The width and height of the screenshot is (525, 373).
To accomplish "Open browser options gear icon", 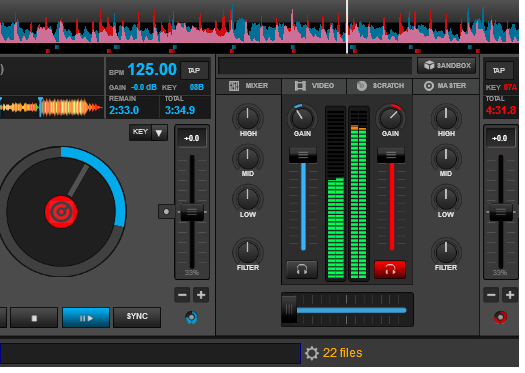I will [312, 354].
